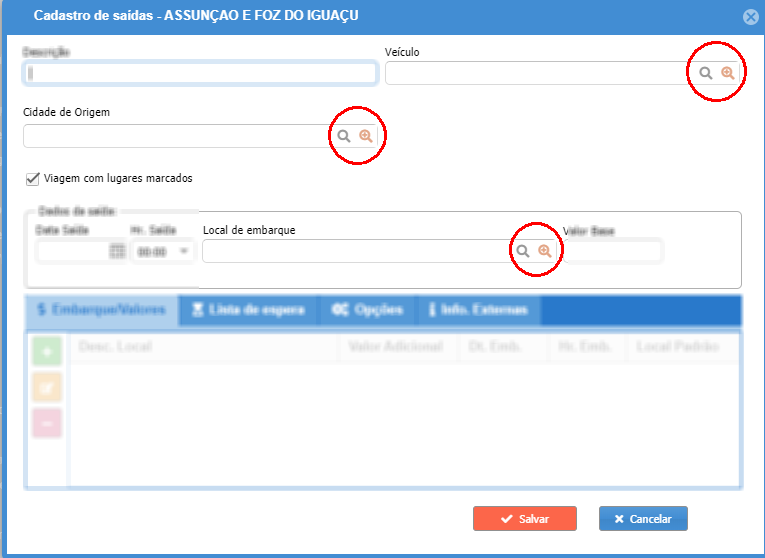Click the orange edit row button

coord(47,387)
